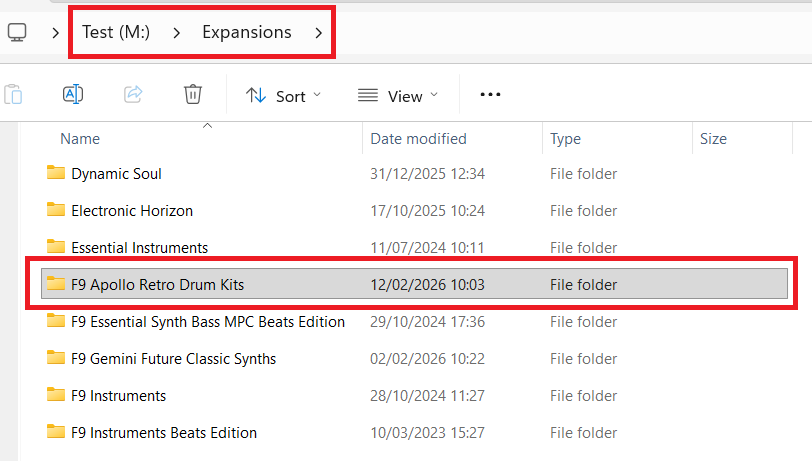This screenshot has height=461, width=812.
Task: Select the Essential Instruments folder name
Action: [139, 248]
